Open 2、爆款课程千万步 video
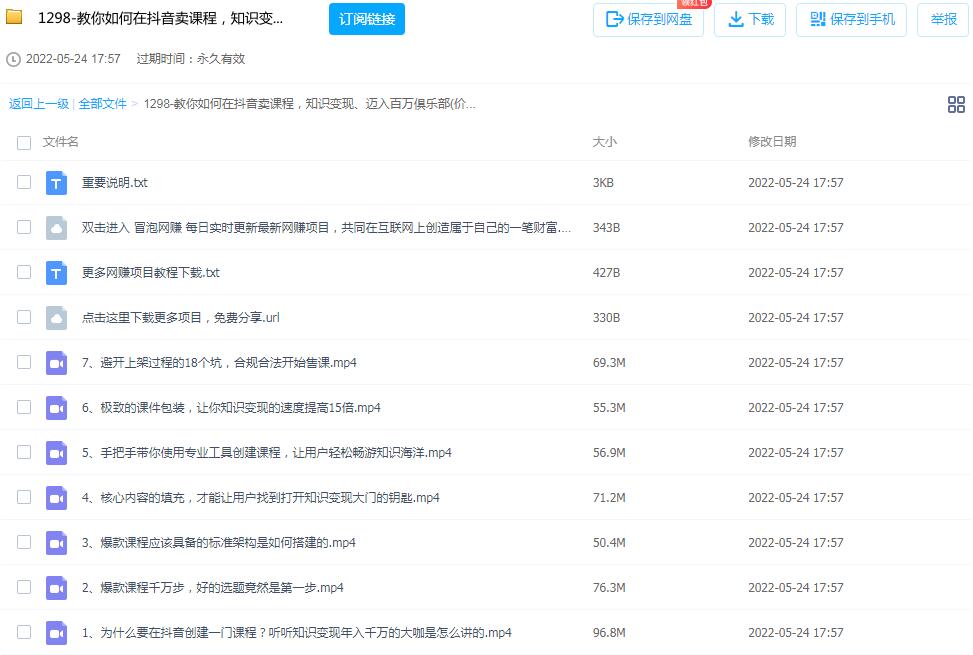 tap(212, 588)
